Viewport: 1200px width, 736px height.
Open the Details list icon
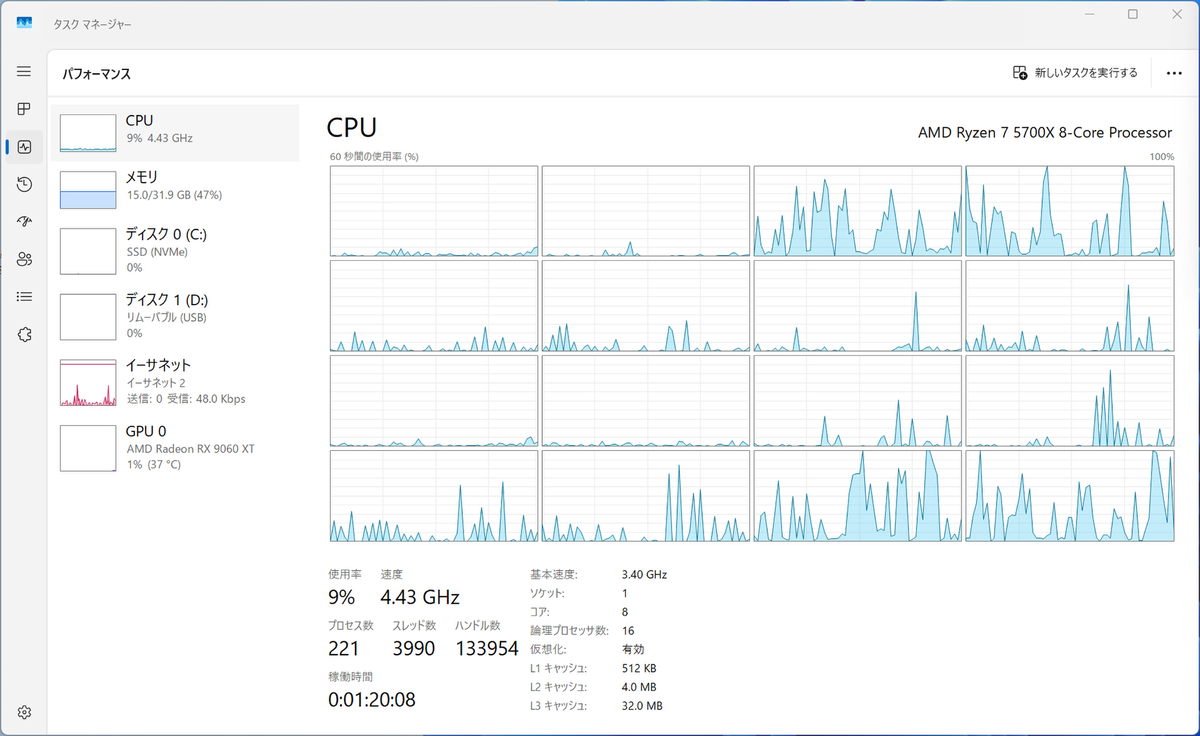click(x=24, y=297)
